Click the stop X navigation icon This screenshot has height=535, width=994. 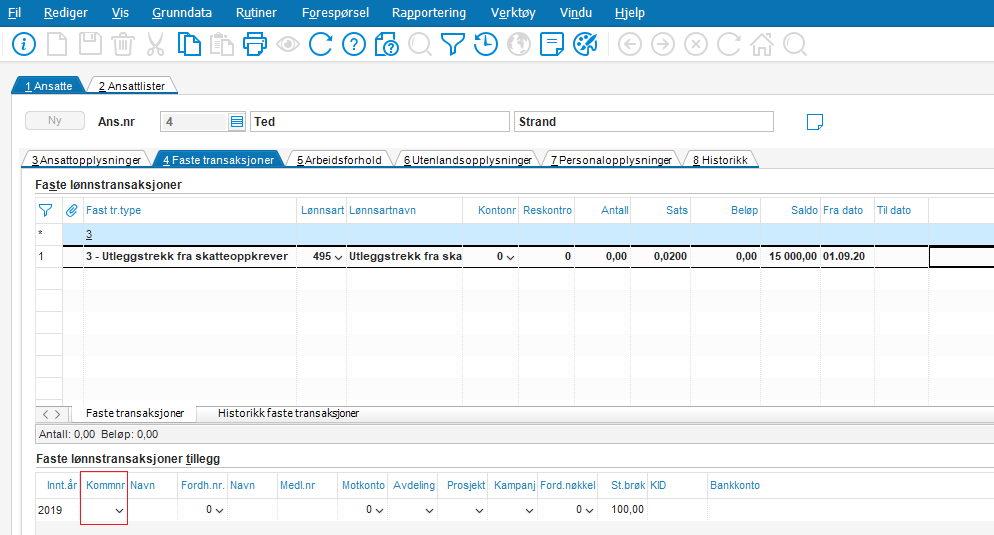(x=695, y=44)
